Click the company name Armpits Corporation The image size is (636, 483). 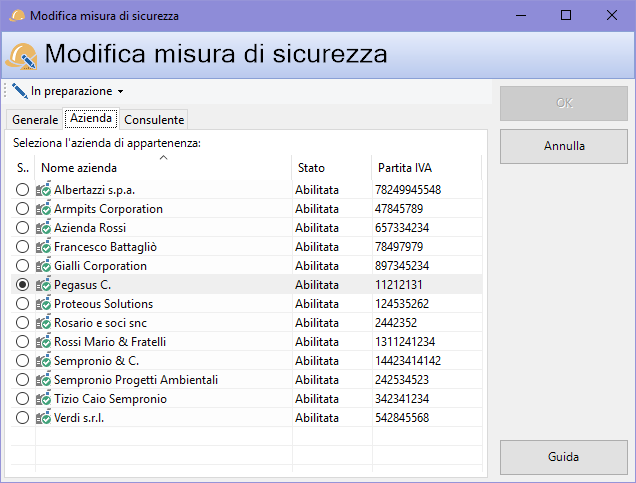coord(108,209)
